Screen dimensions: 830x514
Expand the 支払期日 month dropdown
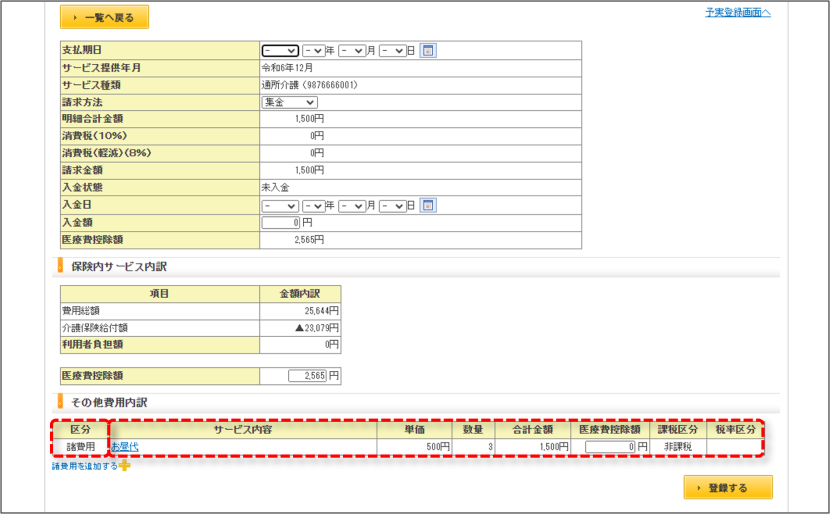(x=352, y=51)
